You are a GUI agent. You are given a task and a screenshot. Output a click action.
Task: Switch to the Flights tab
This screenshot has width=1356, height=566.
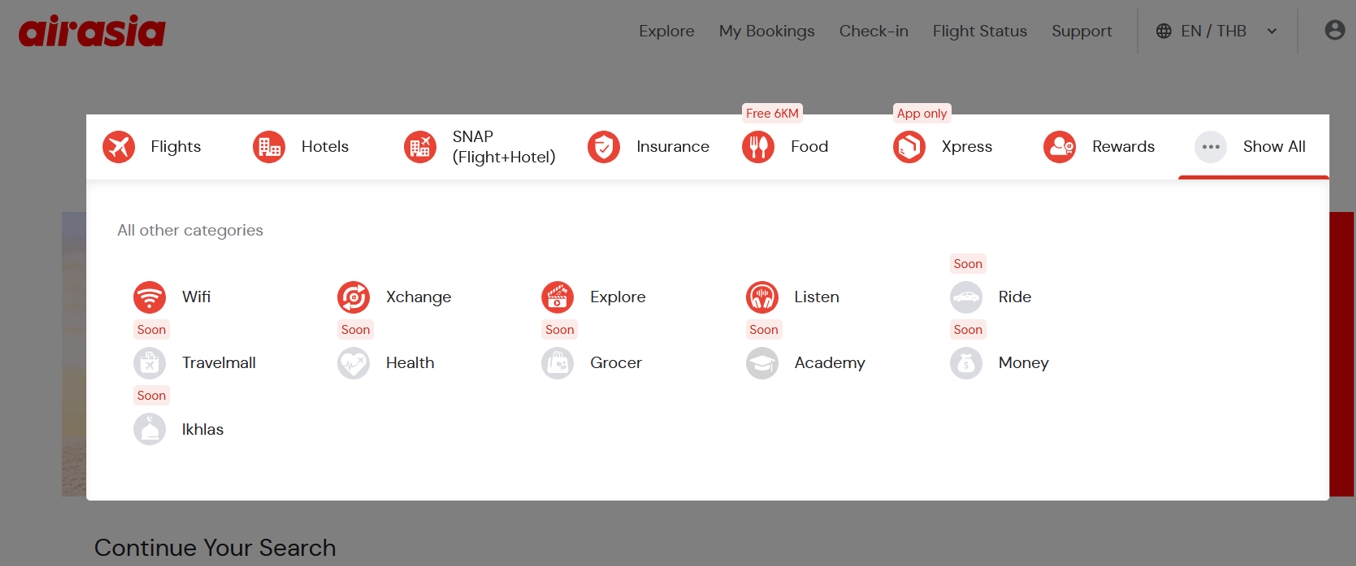coord(152,147)
